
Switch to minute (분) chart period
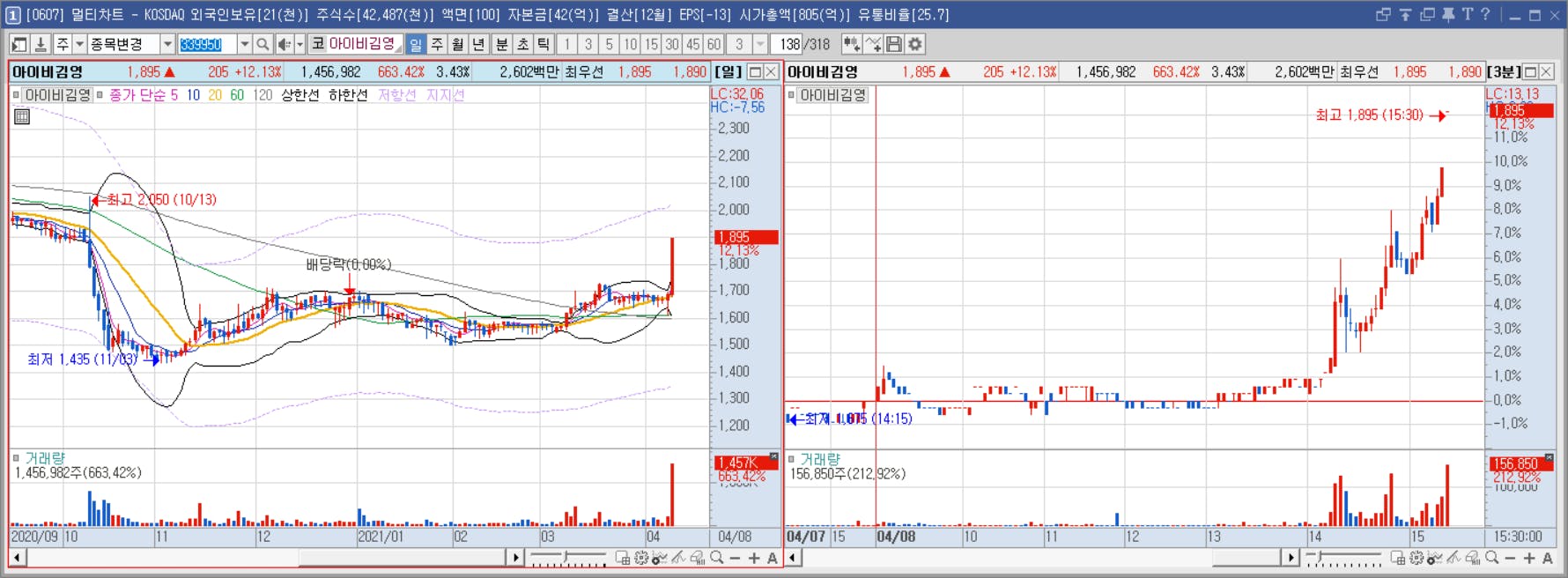point(501,44)
